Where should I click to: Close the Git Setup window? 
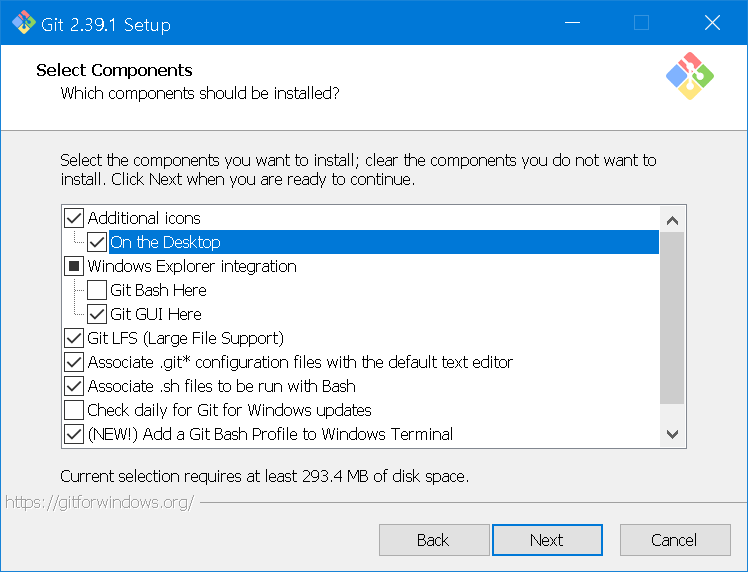(712, 22)
